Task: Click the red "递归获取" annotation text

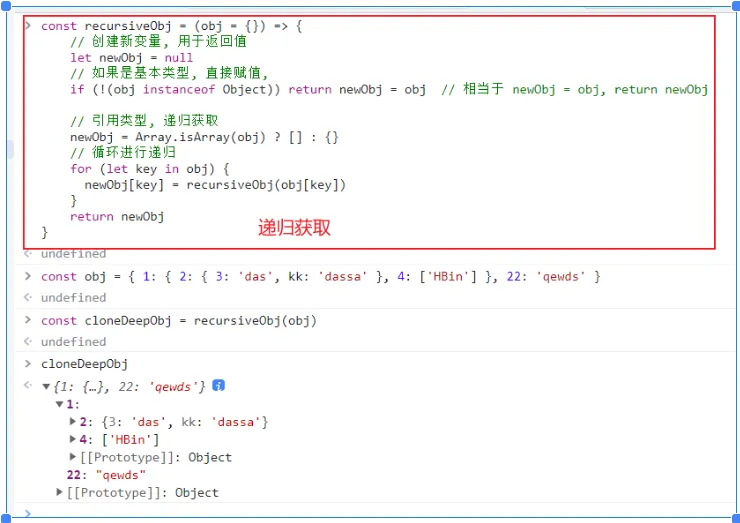Action: [294, 228]
